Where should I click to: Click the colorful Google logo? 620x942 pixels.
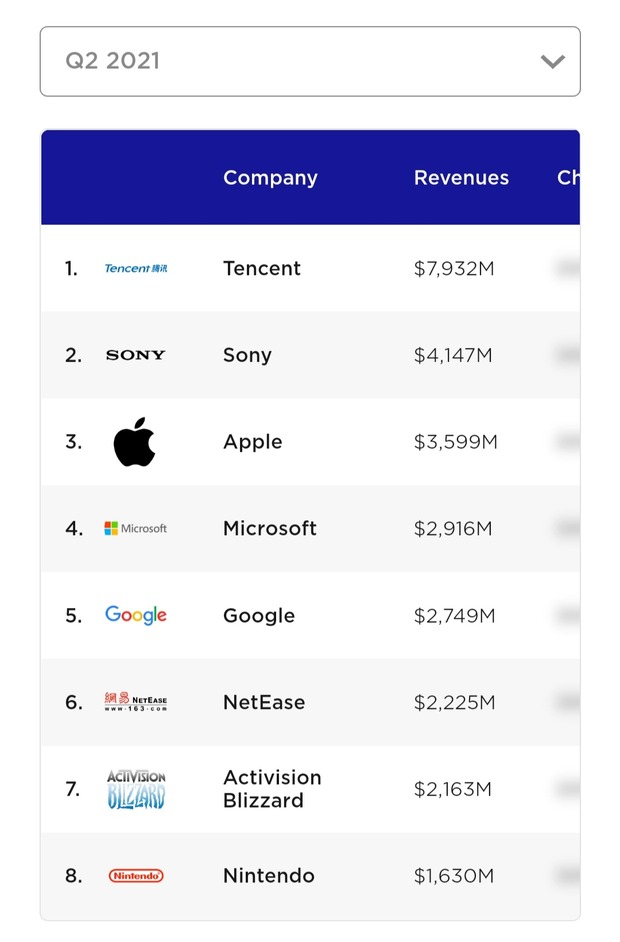[136, 615]
